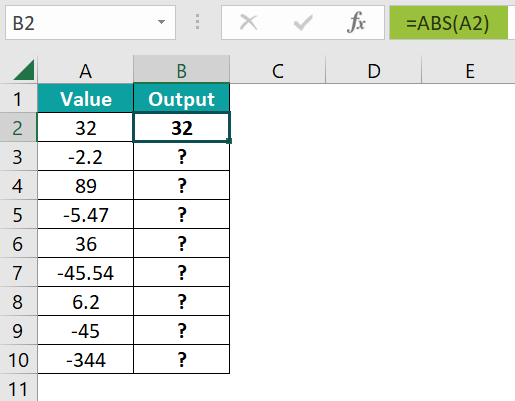Viewport: 515px width, 401px height.
Task: Click the '?' output cell in row 9
Action: coord(182,331)
